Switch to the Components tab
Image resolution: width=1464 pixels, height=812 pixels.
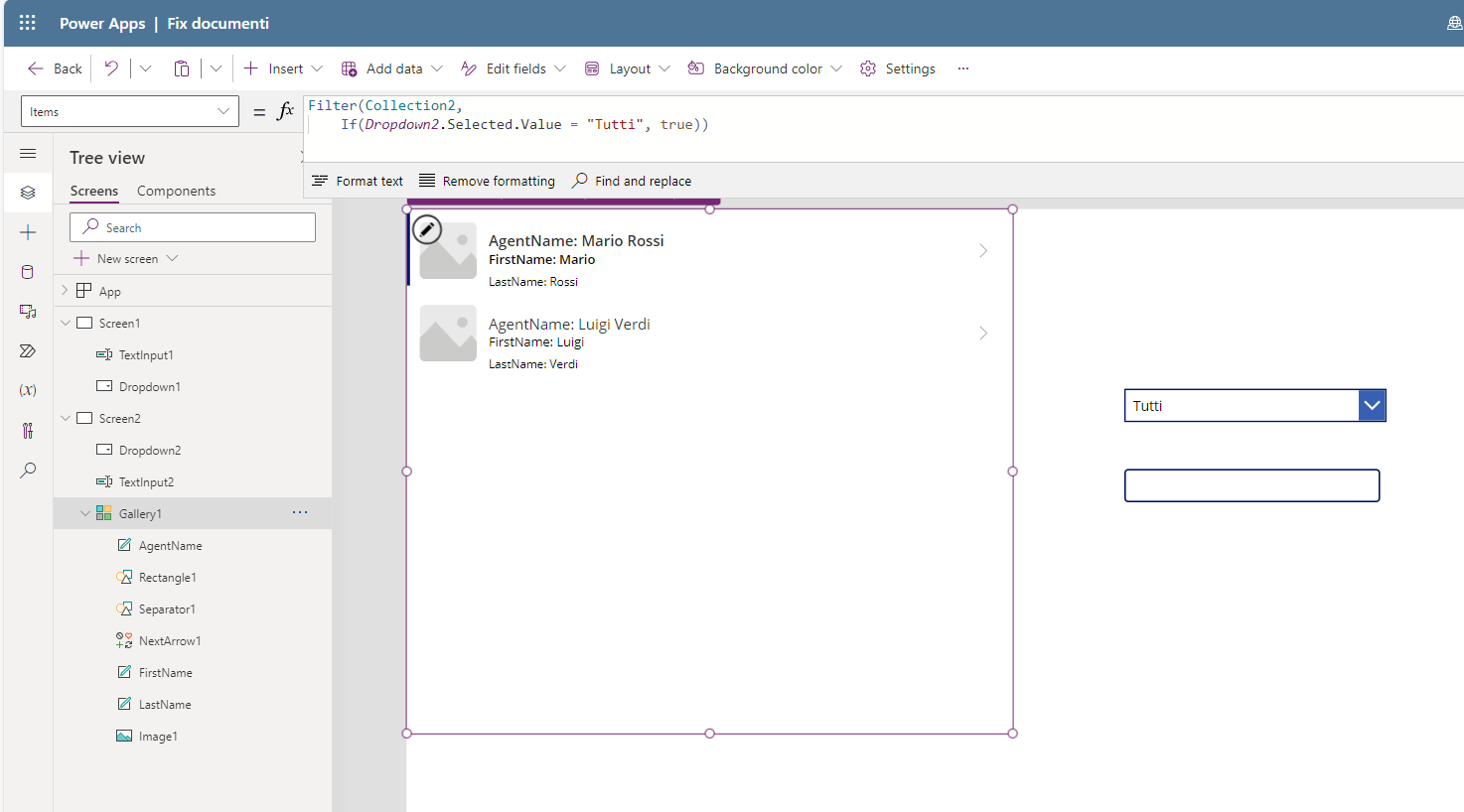click(176, 190)
